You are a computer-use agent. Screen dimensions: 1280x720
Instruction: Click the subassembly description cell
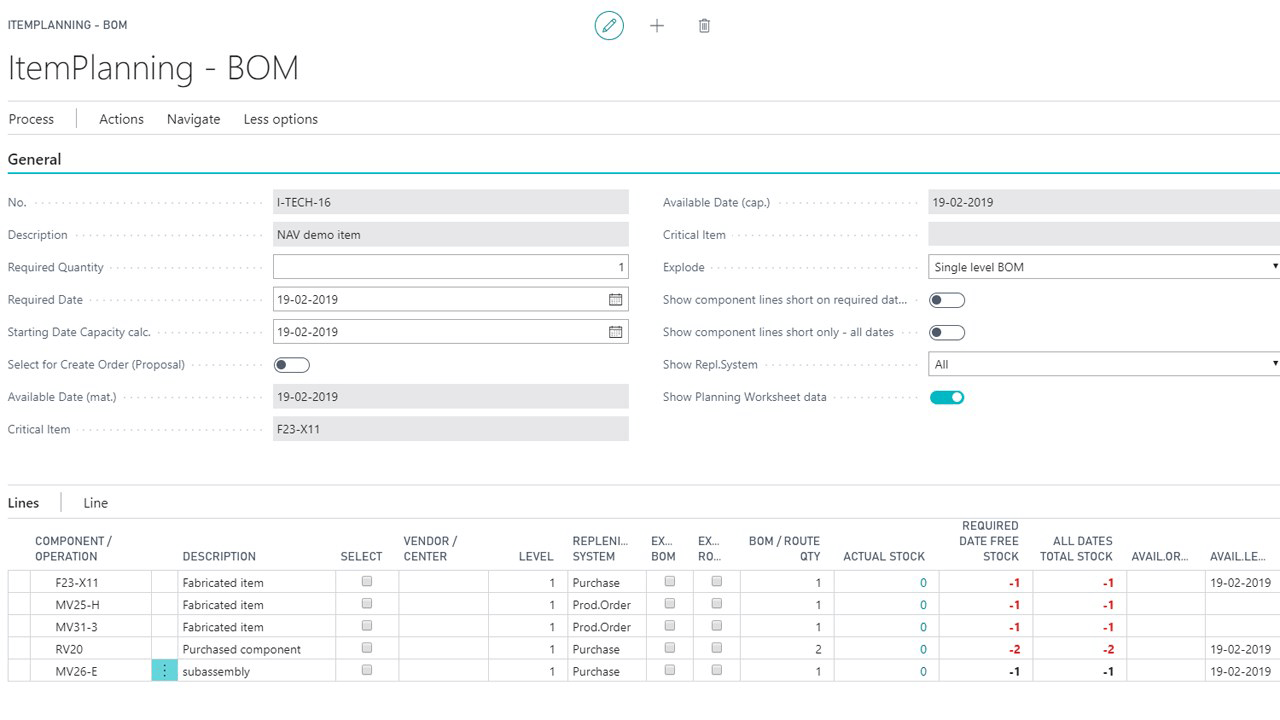[x=257, y=671]
